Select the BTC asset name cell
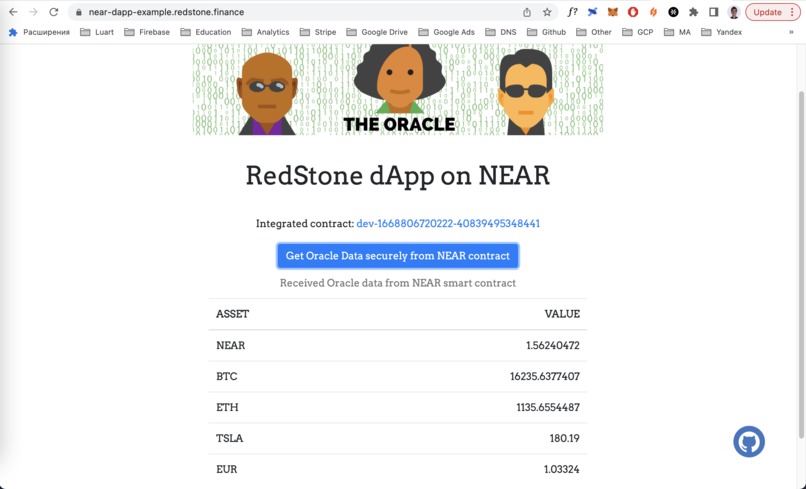The height and width of the screenshot is (489, 806). click(227, 376)
